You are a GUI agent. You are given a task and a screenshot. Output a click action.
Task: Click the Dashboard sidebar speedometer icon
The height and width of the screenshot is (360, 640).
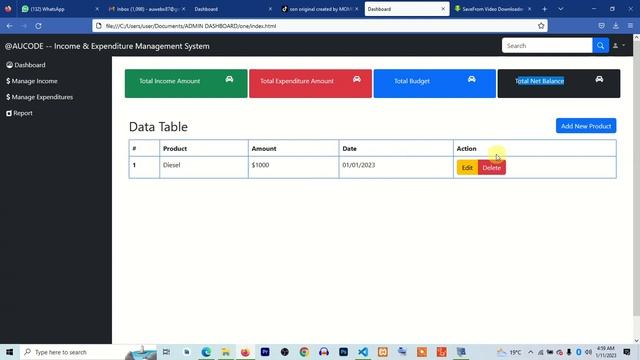[x=9, y=65]
